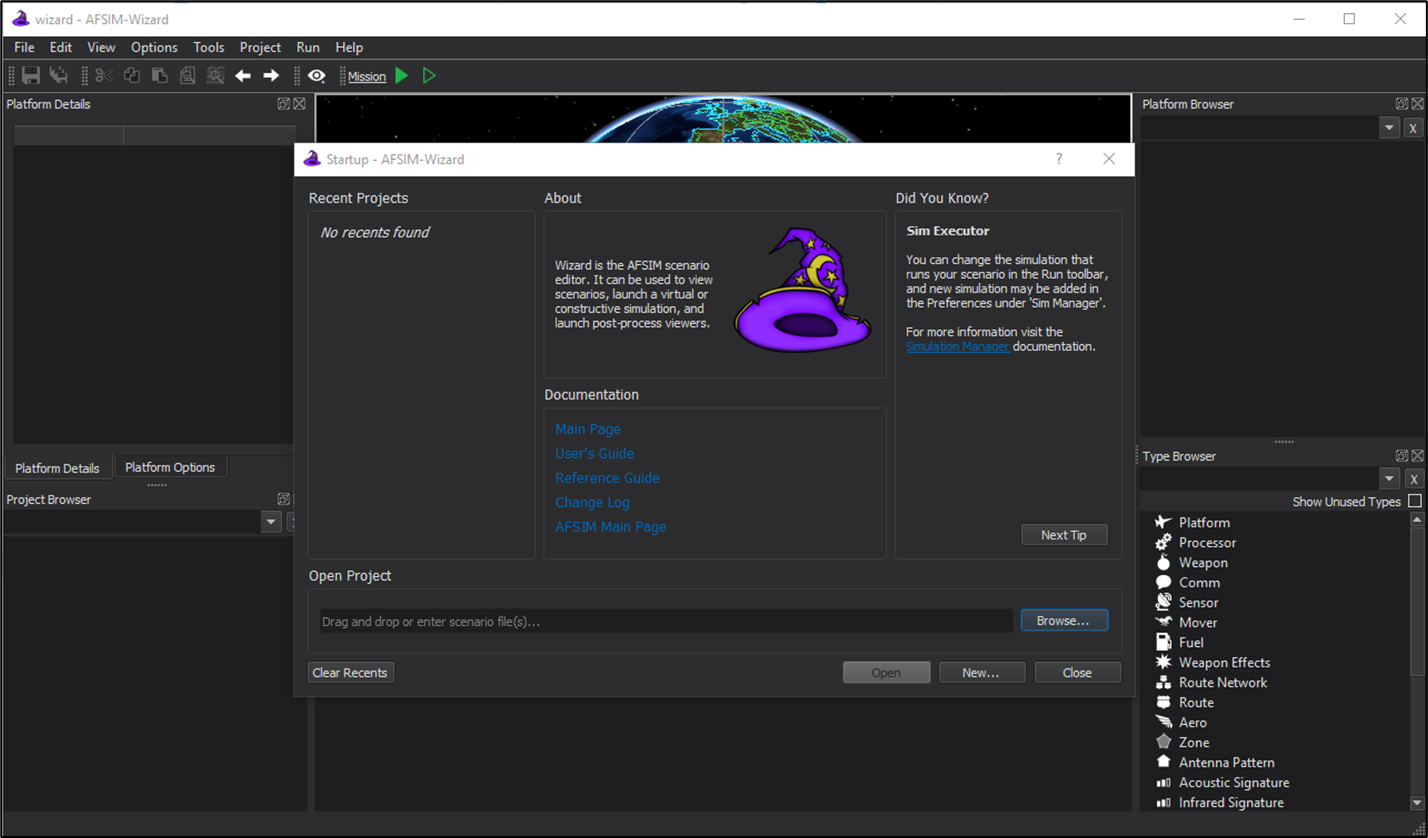The image size is (1428, 838).
Task: Click the Type Browser scroll down arrow
Action: click(1417, 802)
